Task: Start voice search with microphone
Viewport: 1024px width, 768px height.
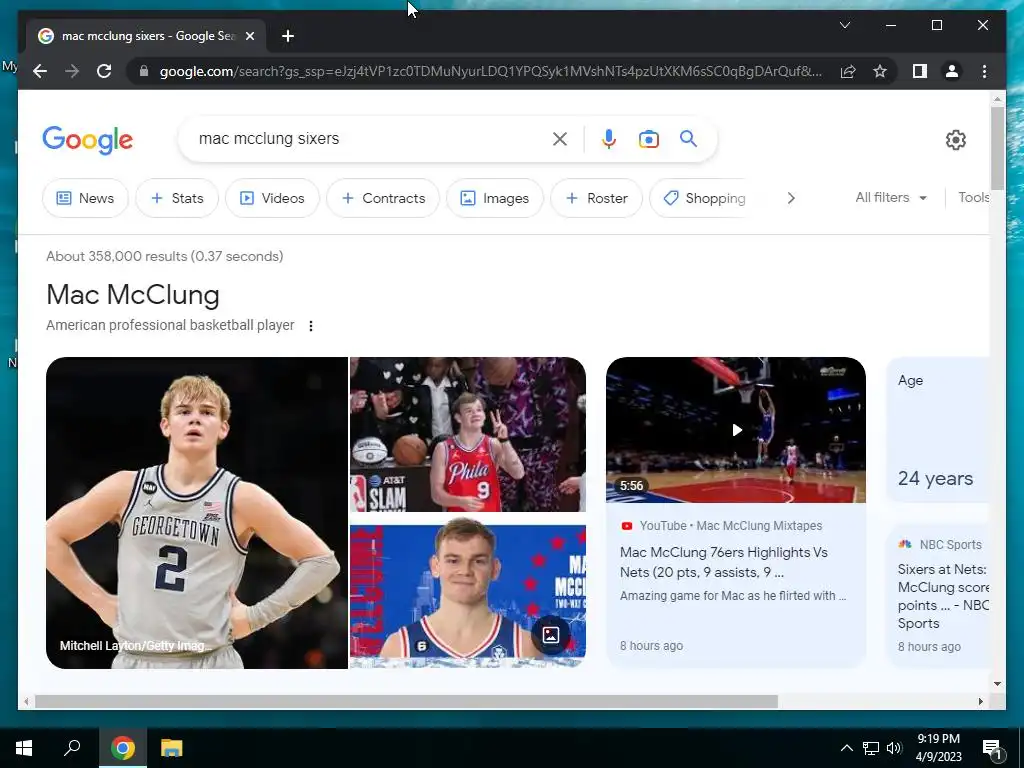Action: point(609,139)
